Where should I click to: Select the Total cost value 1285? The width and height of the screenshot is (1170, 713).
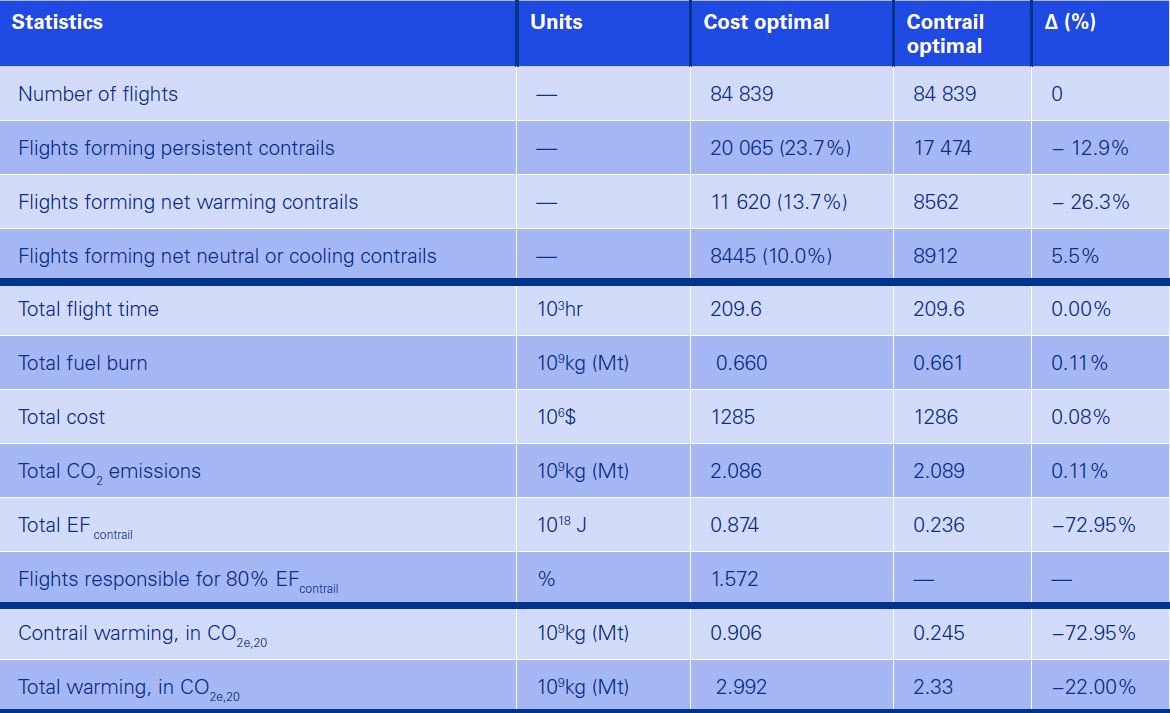click(732, 417)
